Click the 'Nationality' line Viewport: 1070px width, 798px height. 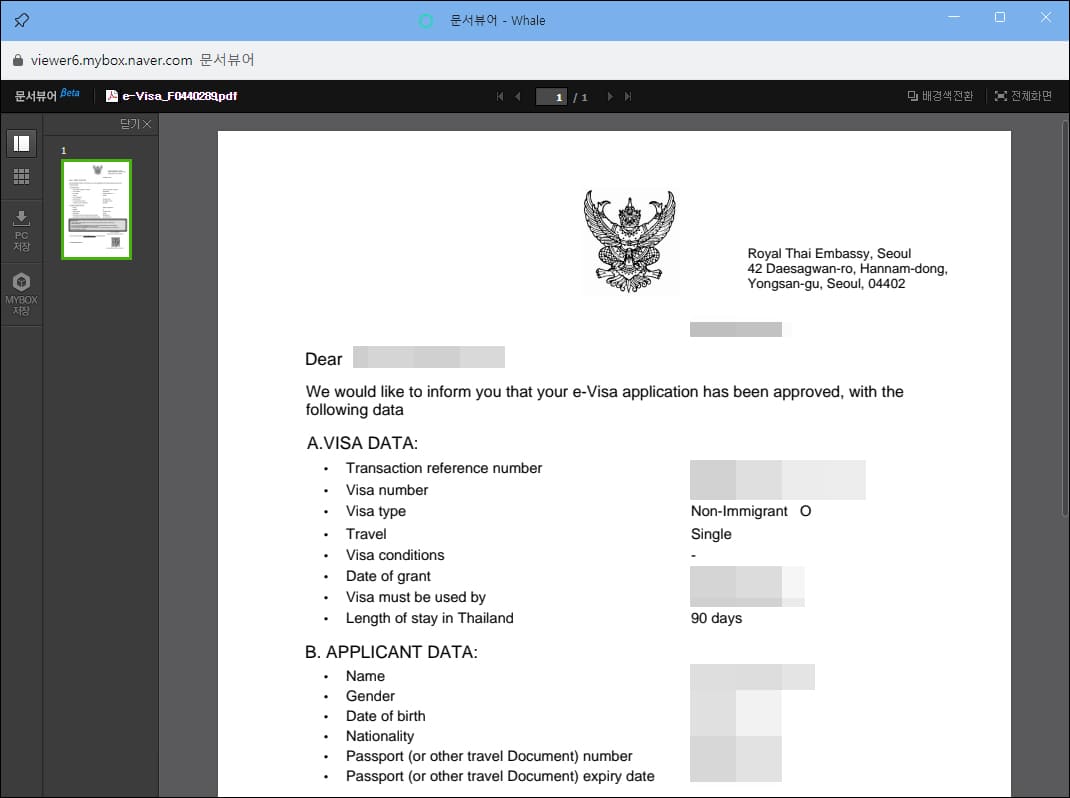tap(379, 736)
